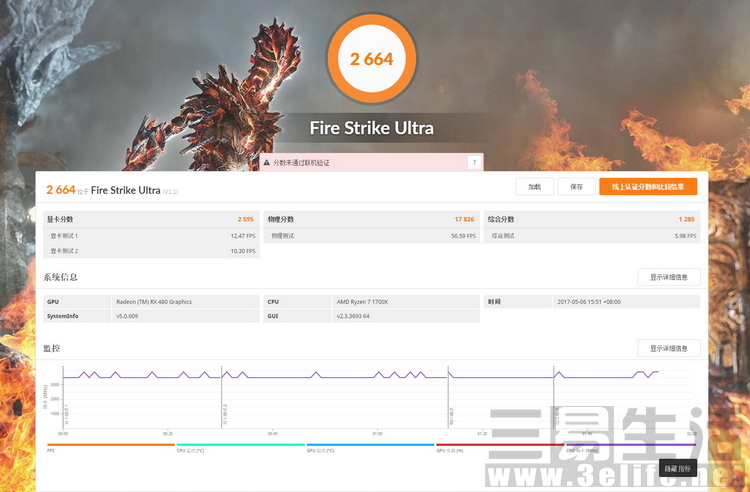Toggle the green CPU temperature legend line

(241, 445)
